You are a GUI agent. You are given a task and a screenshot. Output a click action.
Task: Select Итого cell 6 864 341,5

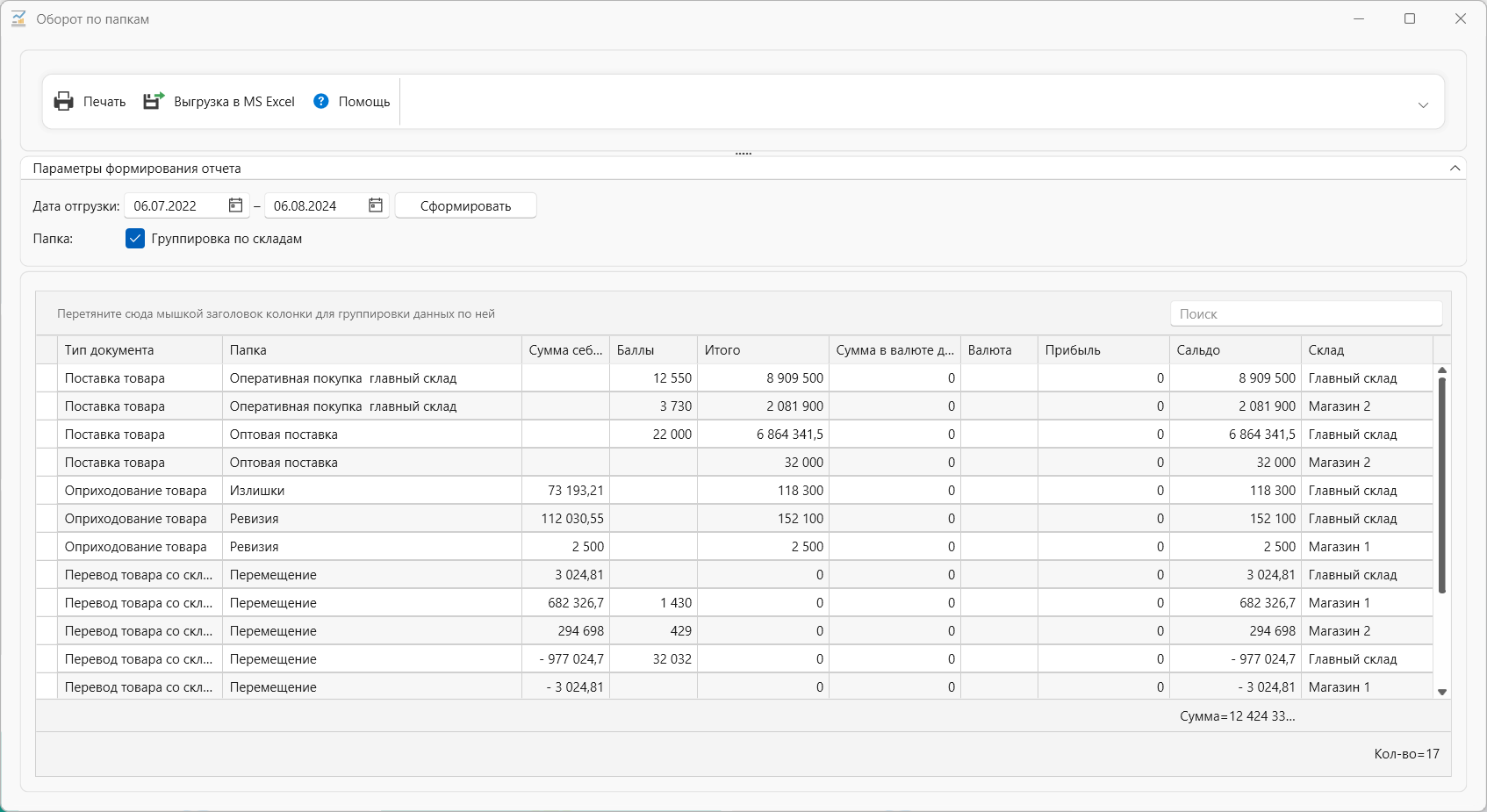[763, 435]
